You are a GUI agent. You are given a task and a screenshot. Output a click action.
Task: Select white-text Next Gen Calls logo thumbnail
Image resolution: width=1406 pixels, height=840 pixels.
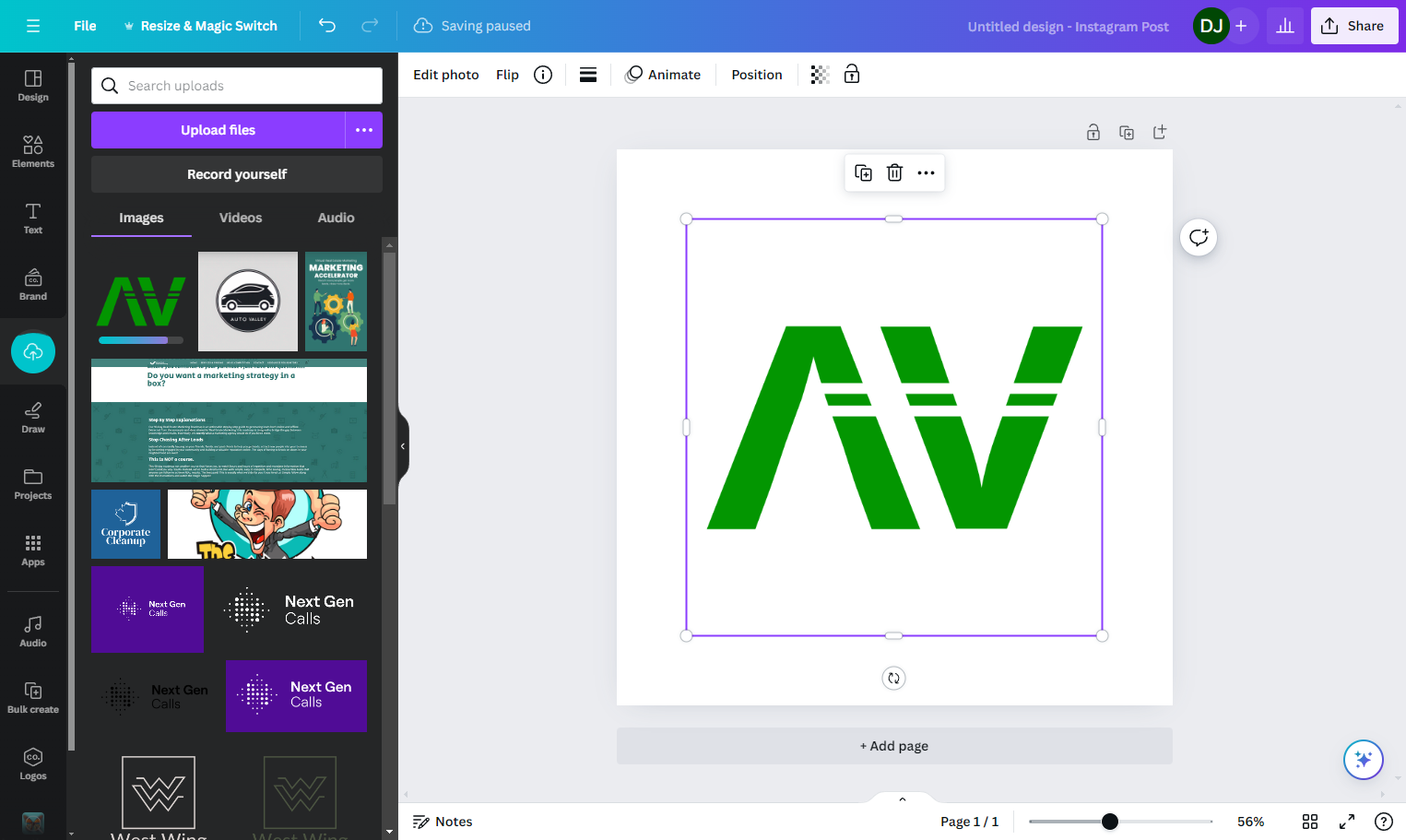tap(289, 609)
